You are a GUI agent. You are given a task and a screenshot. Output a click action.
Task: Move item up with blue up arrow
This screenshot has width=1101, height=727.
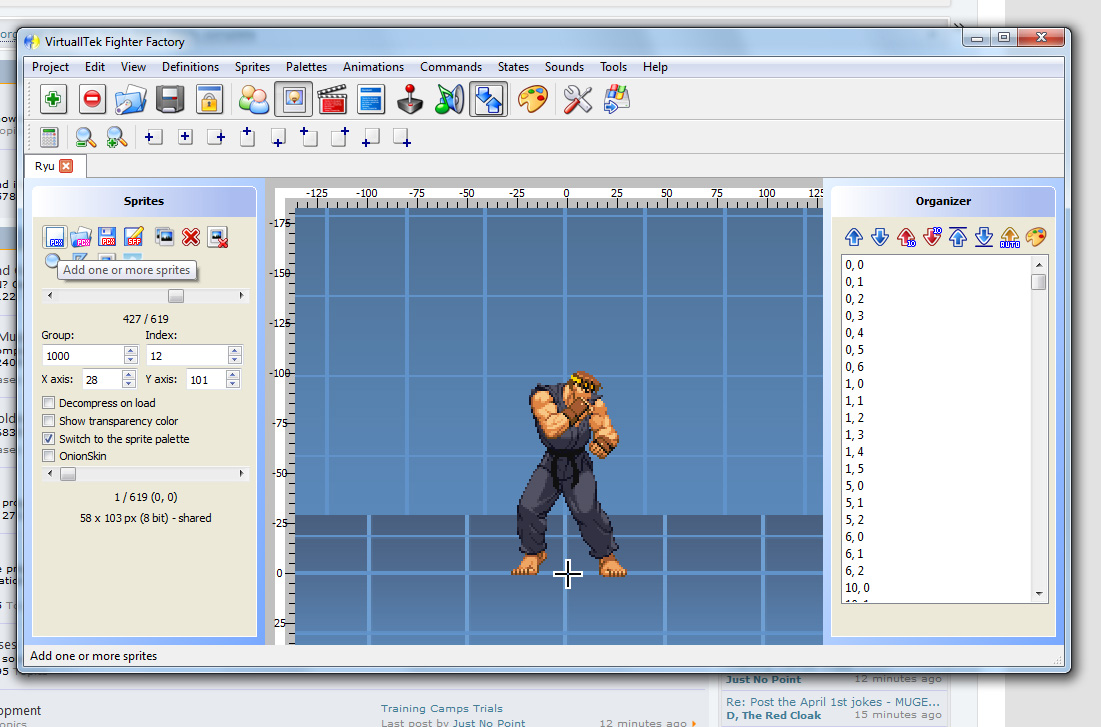click(x=854, y=237)
